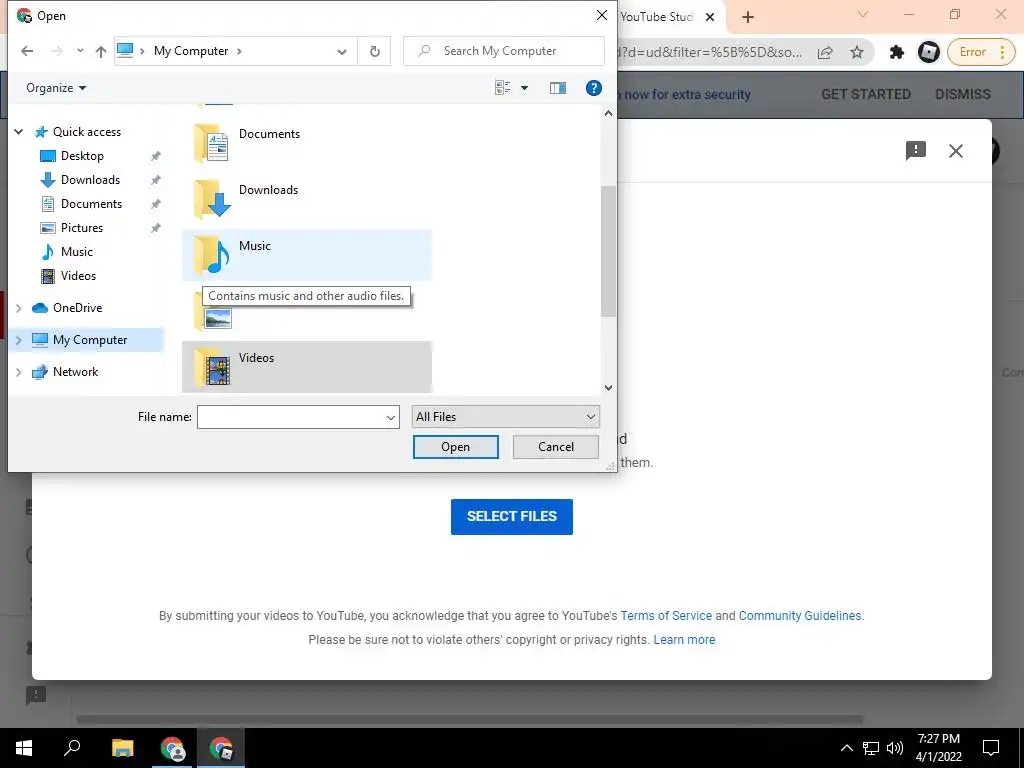
Task: Click the file list scroll up arrow
Action: pos(608,113)
